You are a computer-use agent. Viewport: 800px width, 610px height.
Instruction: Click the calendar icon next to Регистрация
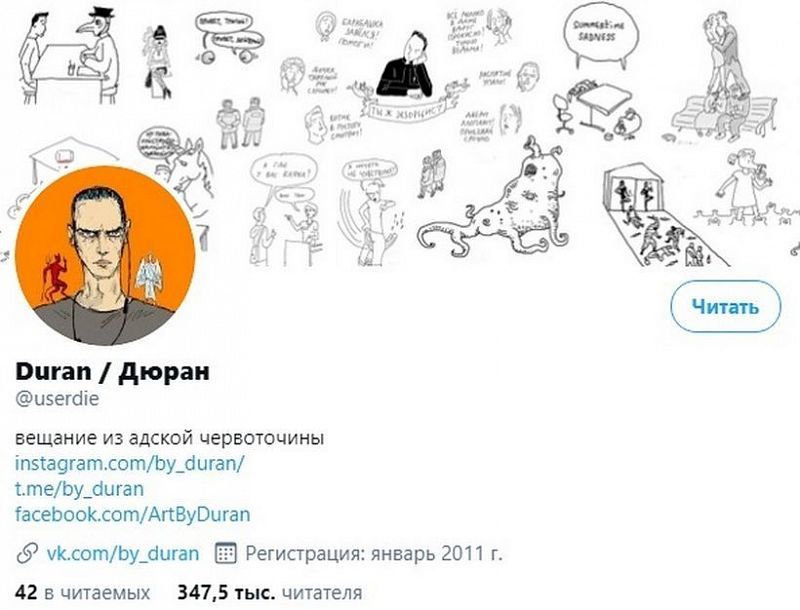(225, 553)
